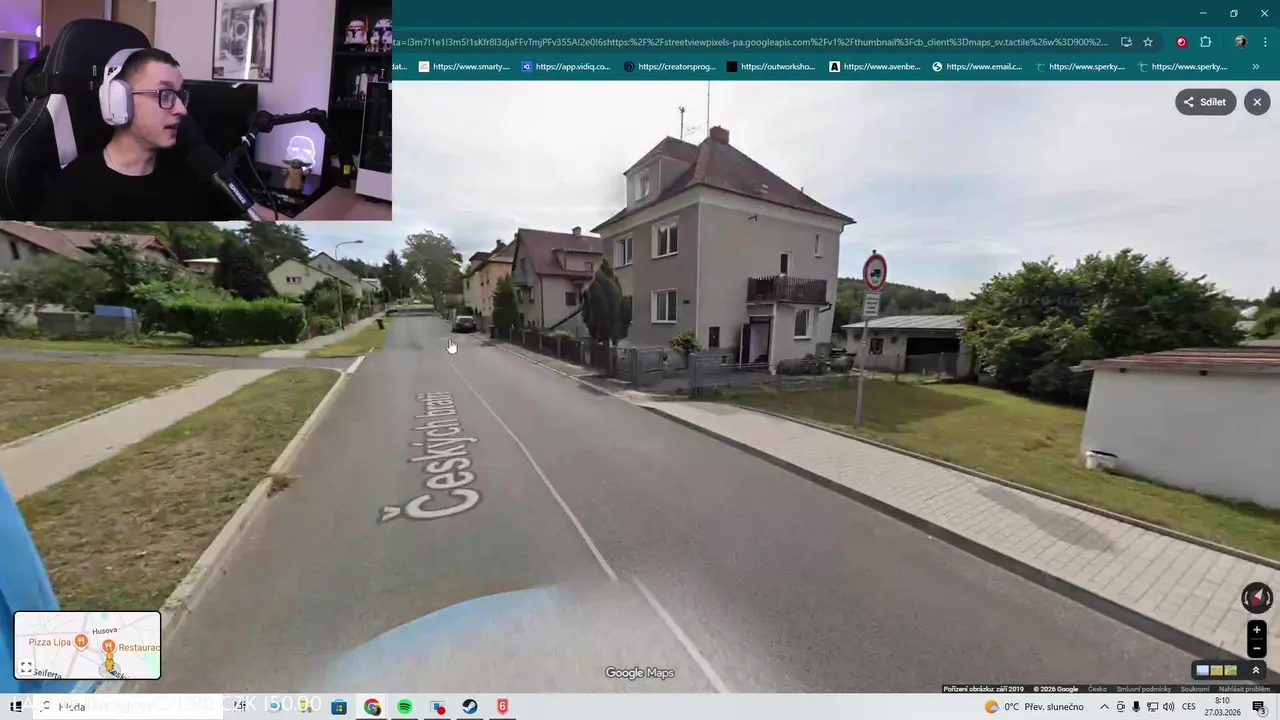Click the Sdílet share button
The width and height of the screenshot is (1280, 720).
point(1205,102)
